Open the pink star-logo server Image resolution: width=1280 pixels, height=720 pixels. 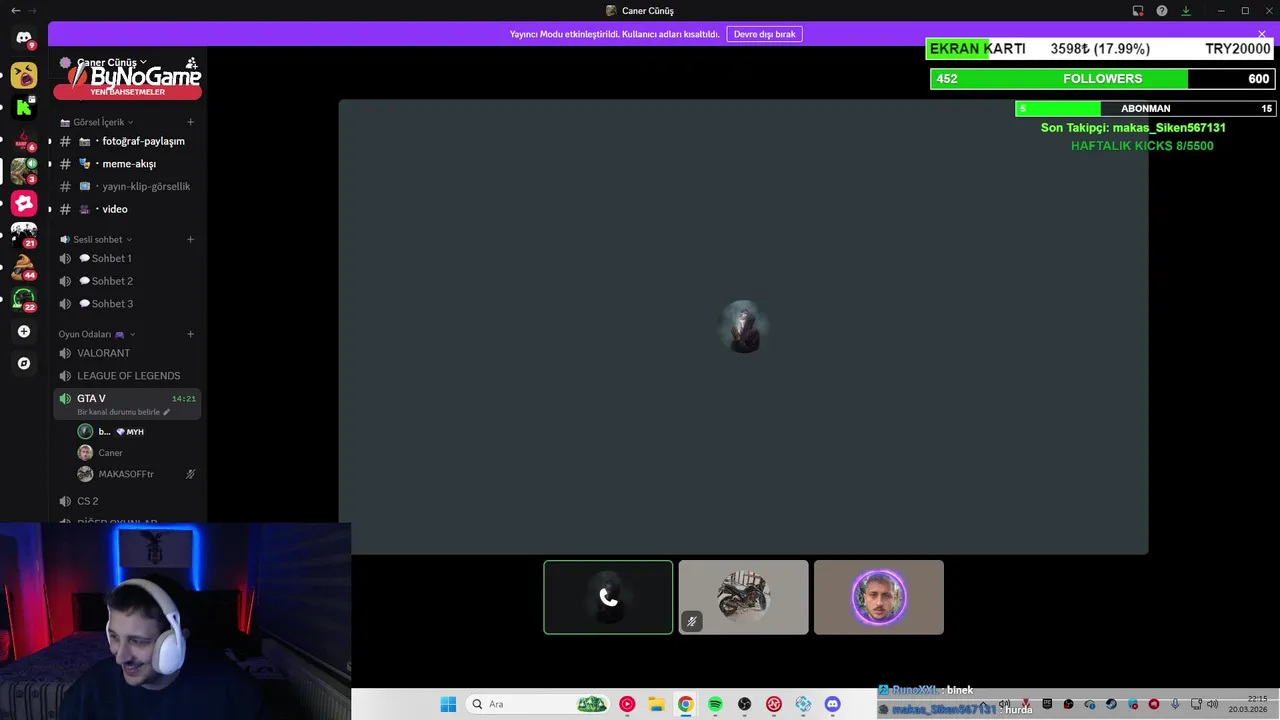[24, 203]
